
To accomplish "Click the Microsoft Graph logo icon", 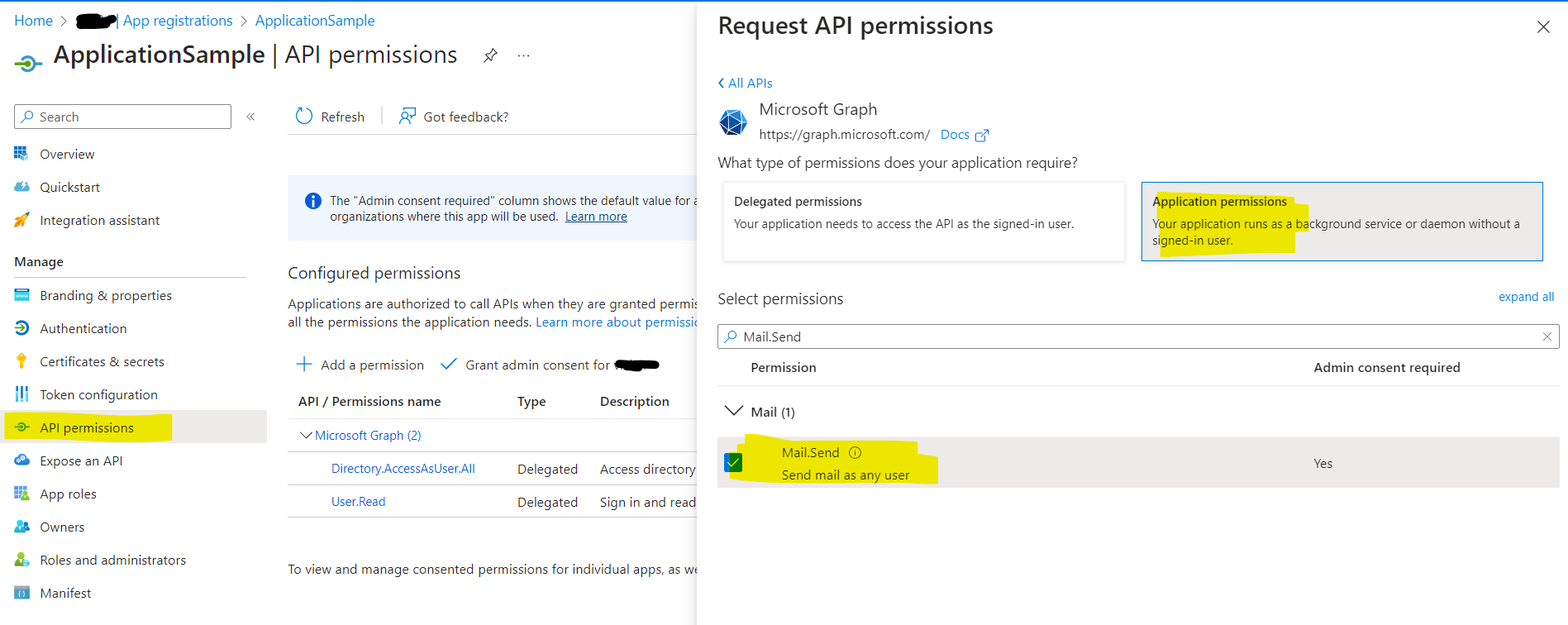I will click(x=733, y=122).
